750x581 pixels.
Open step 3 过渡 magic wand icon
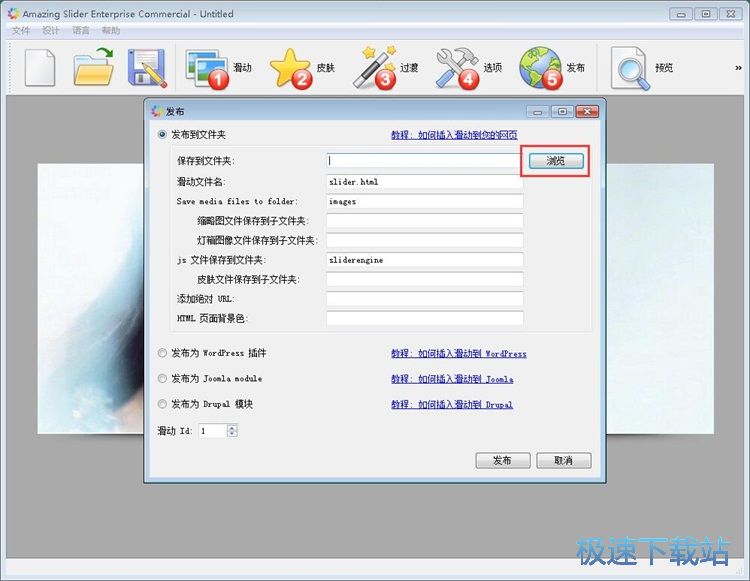tap(375, 67)
